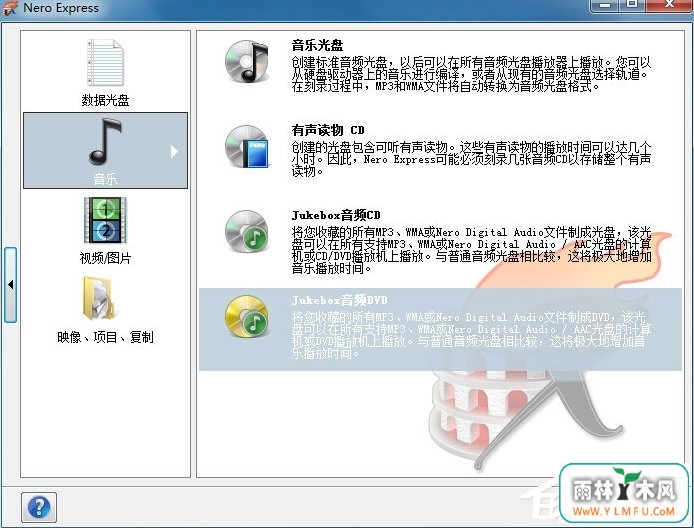
Task: Open help with the question mark button
Action: (39, 507)
